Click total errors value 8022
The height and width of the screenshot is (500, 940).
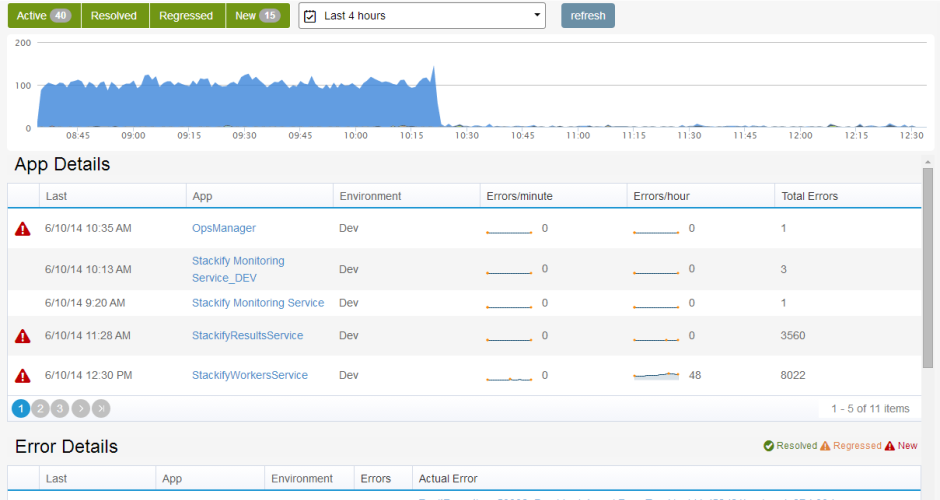pos(793,375)
